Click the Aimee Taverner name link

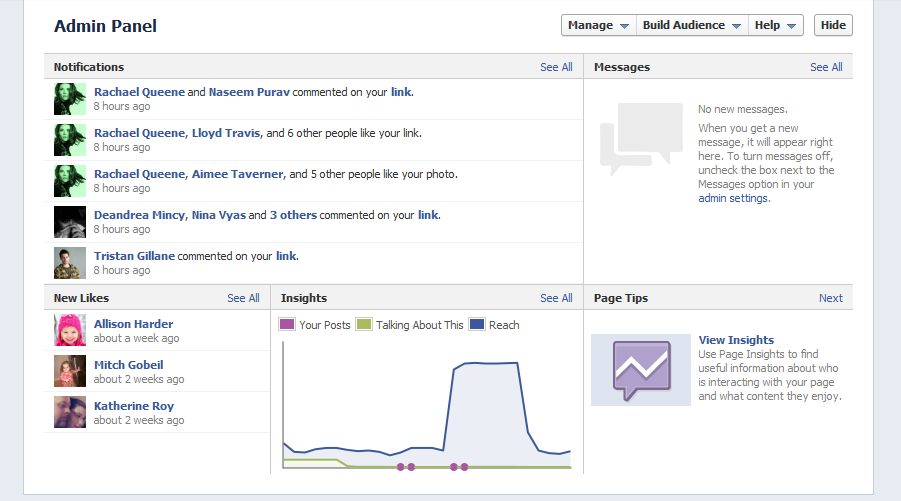click(238, 174)
